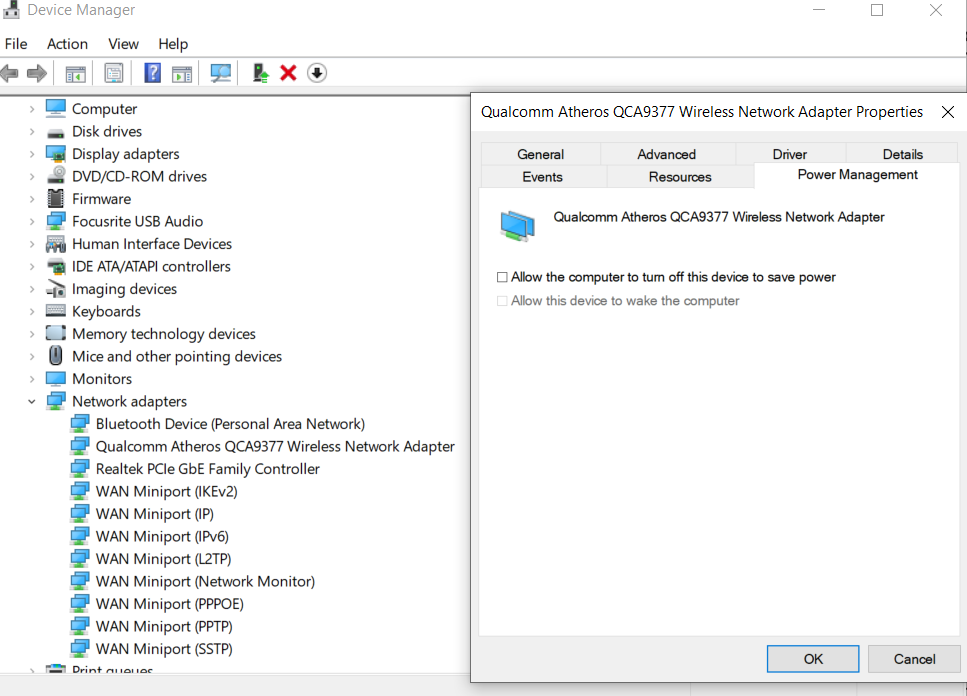Click the Disk drives icon

[x=56, y=132]
